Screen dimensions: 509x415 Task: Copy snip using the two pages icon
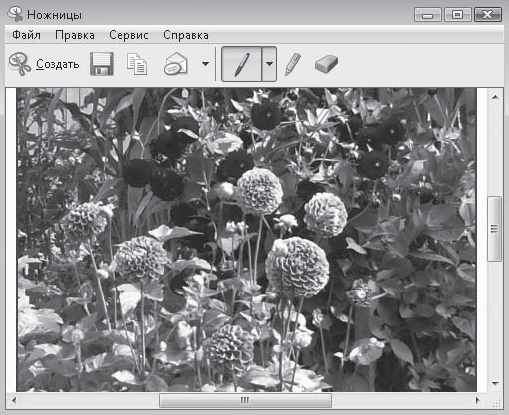(137, 64)
